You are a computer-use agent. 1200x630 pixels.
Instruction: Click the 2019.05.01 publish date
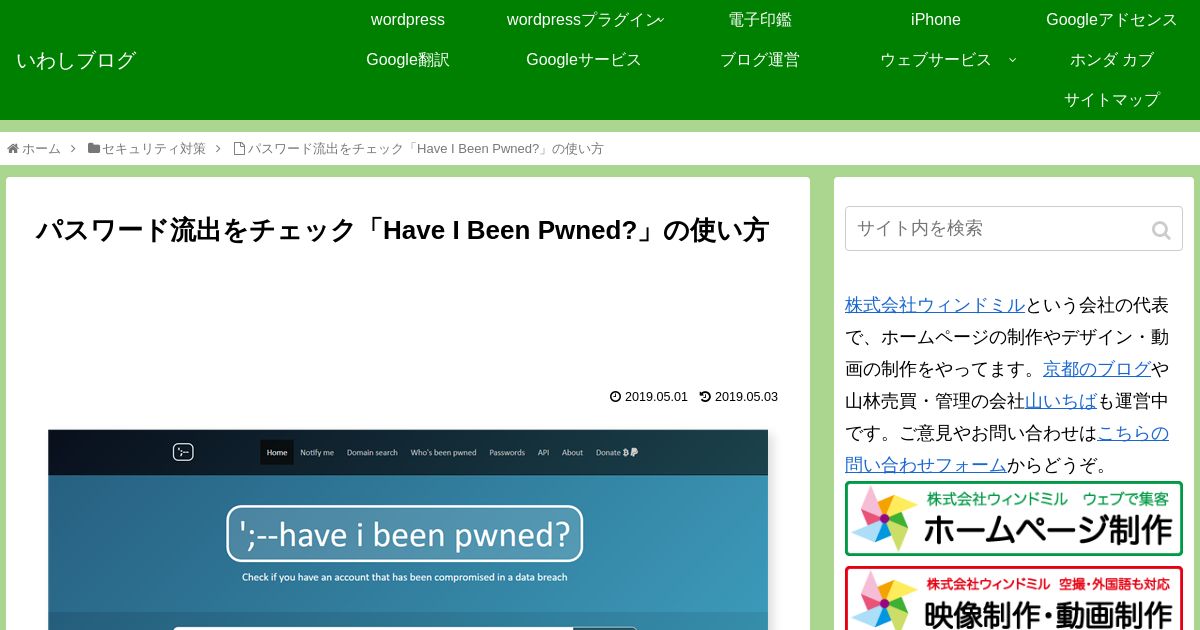coord(656,397)
